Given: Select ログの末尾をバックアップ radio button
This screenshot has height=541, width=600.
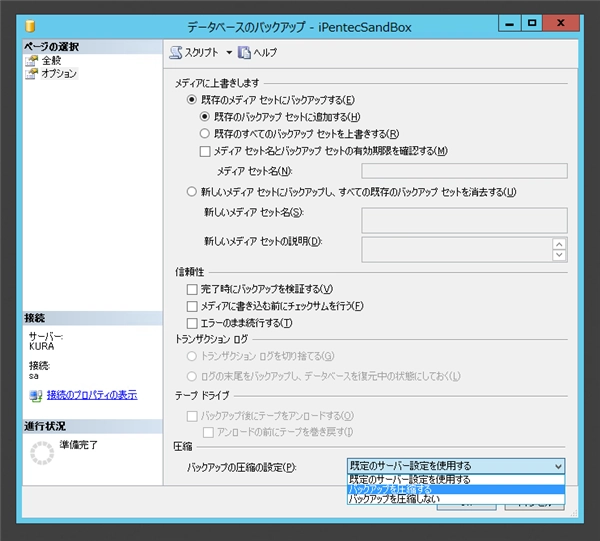Looking at the screenshot, I should click(x=191, y=376).
